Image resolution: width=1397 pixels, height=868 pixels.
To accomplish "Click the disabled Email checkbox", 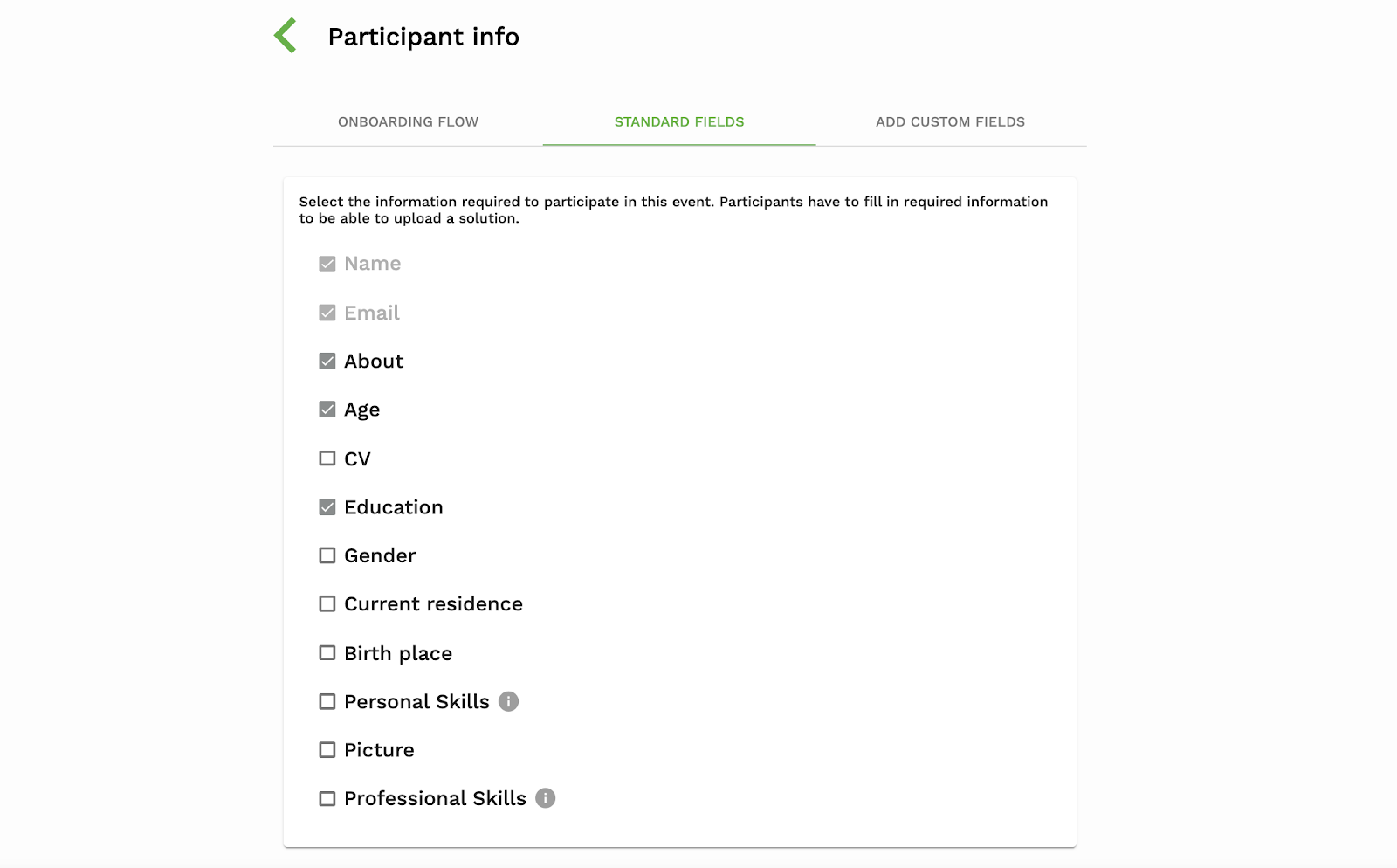I will click(327, 313).
